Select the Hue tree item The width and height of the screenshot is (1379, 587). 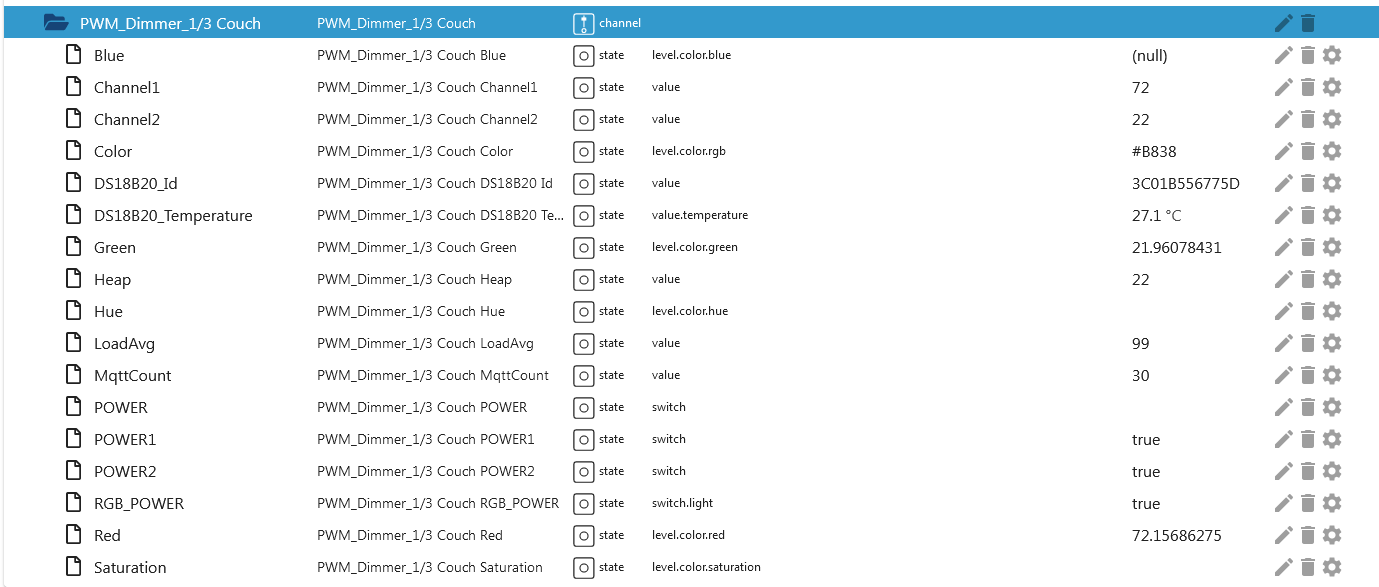(x=108, y=311)
